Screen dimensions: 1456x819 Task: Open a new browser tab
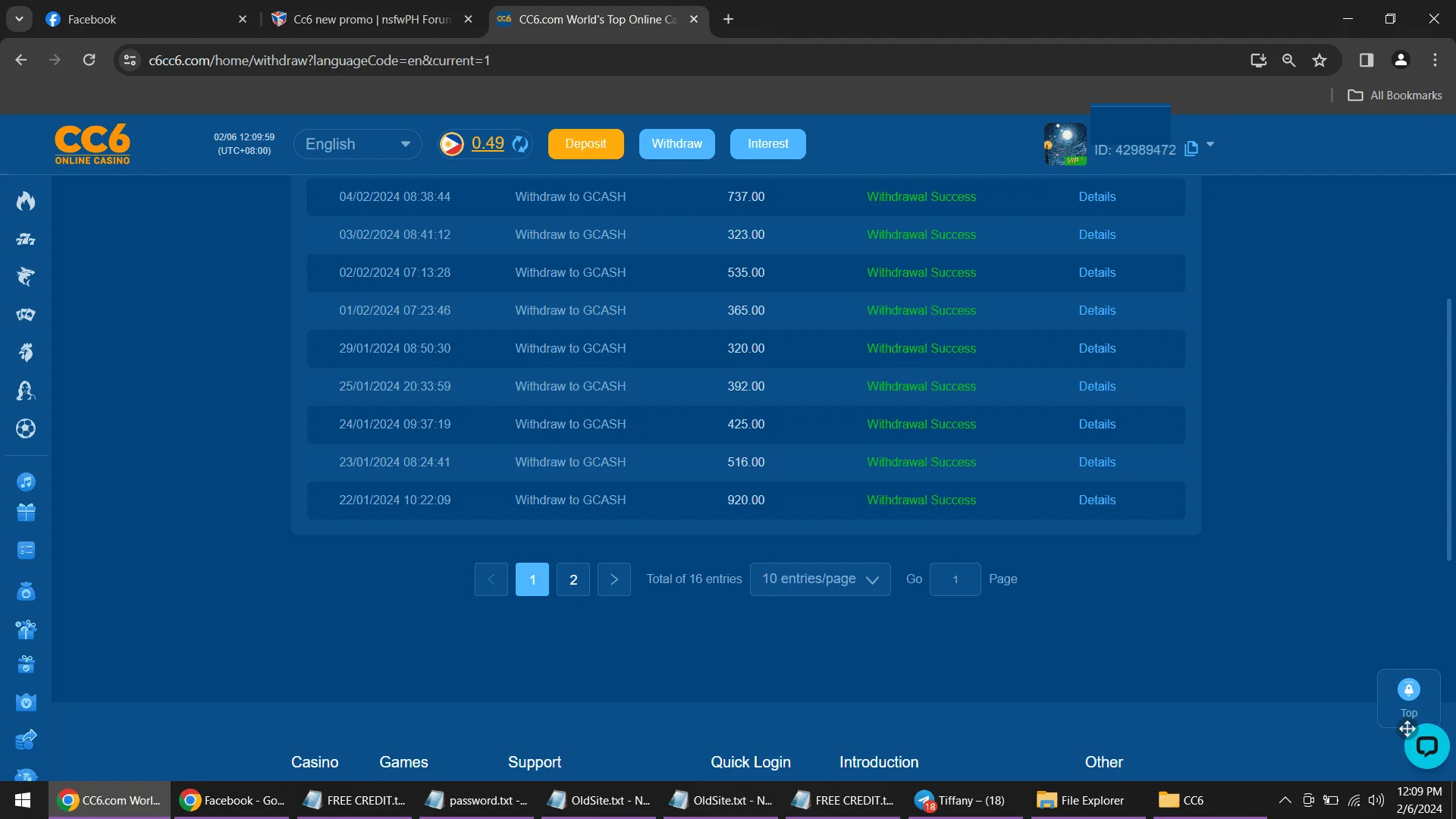click(x=728, y=19)
